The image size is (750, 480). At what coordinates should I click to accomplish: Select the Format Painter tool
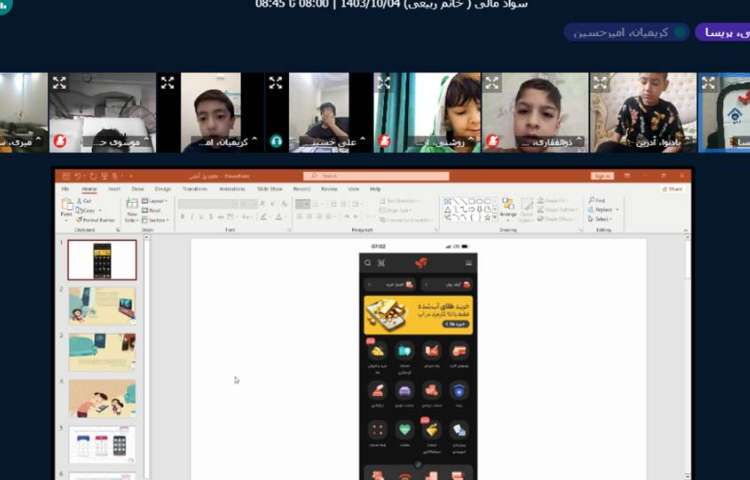[x=96, y=220]
